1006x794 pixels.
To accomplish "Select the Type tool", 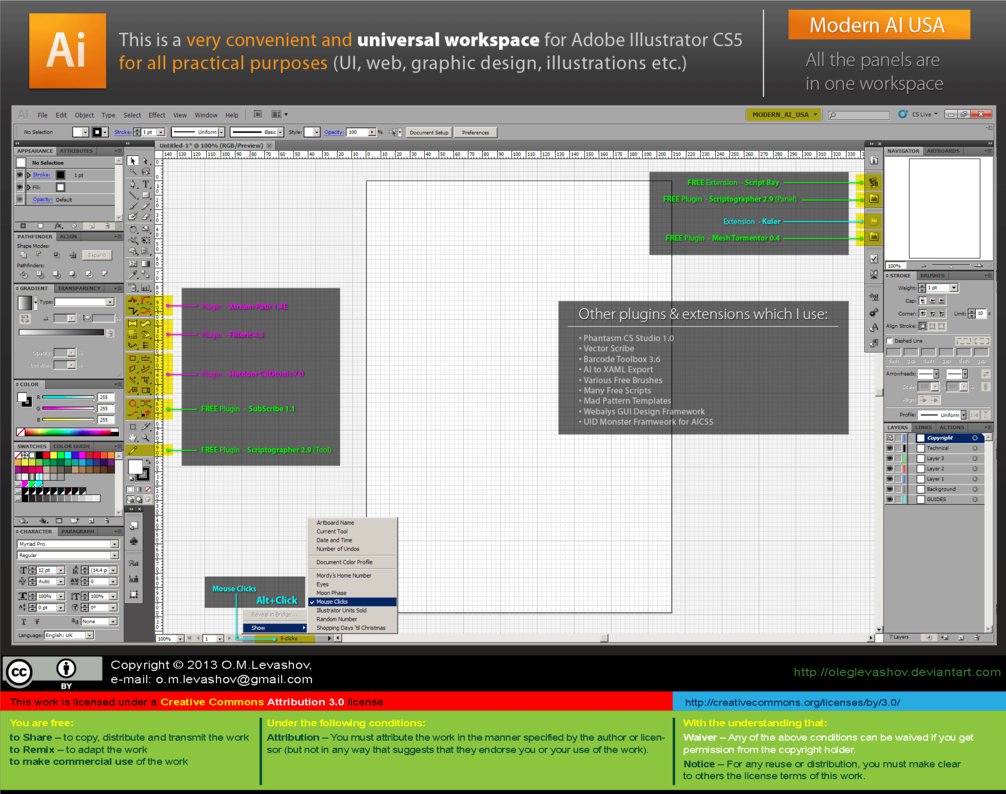I will tap(146, 184).
